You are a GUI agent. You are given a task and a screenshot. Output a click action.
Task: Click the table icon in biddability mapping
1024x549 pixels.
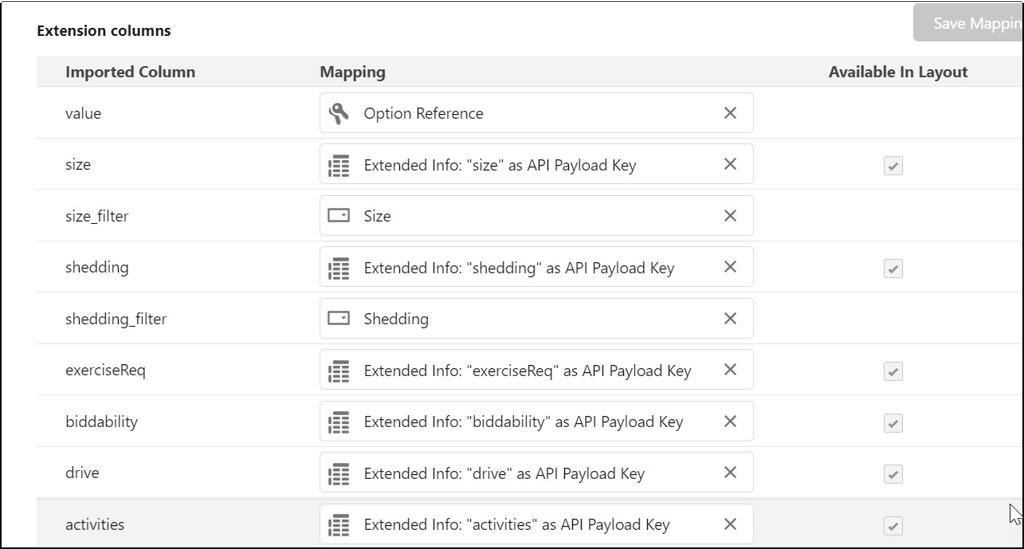[x=338, y=422]
